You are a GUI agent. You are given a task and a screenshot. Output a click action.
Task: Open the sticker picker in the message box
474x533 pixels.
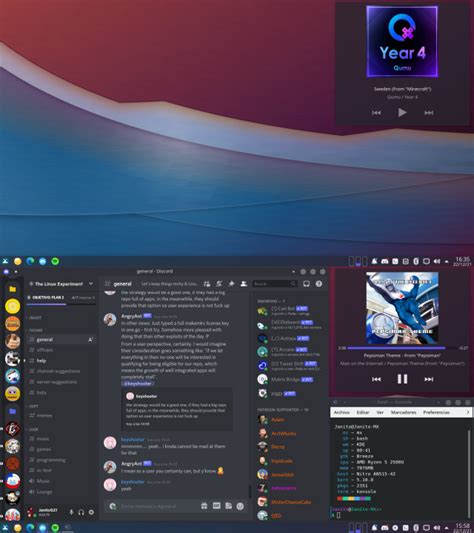(x=228, y=506)
